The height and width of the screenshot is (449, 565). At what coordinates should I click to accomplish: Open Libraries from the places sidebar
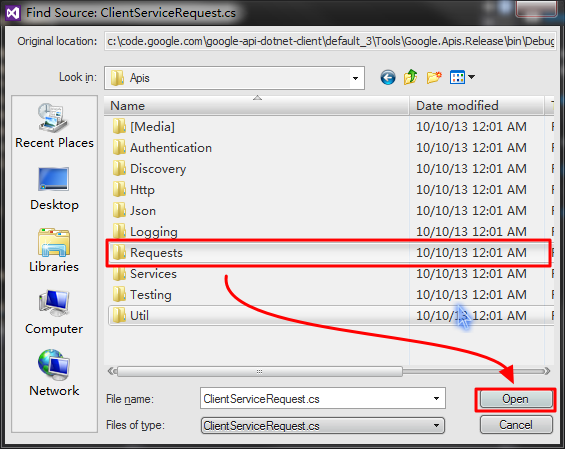(x=54, y=250)
